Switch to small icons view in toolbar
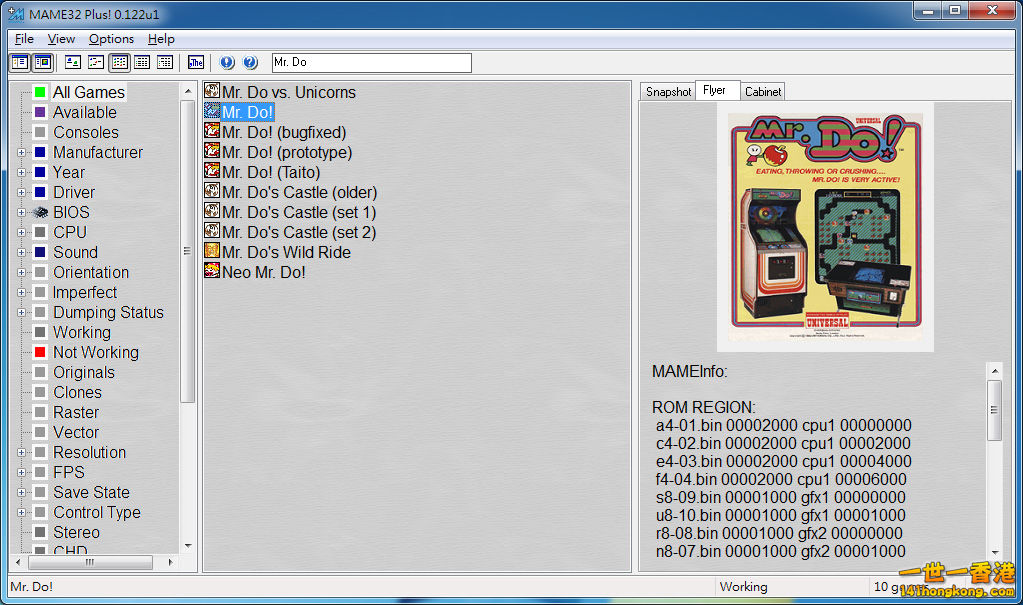Viewport: 1023px width, 605px height. [96, 62]
